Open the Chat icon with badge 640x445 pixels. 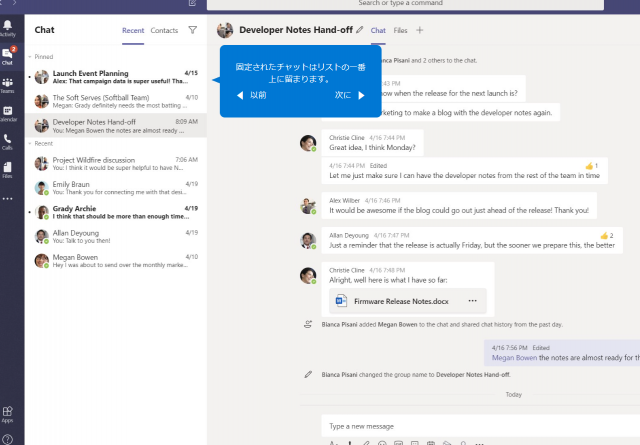pyautogui.click(x=7, y=56)
